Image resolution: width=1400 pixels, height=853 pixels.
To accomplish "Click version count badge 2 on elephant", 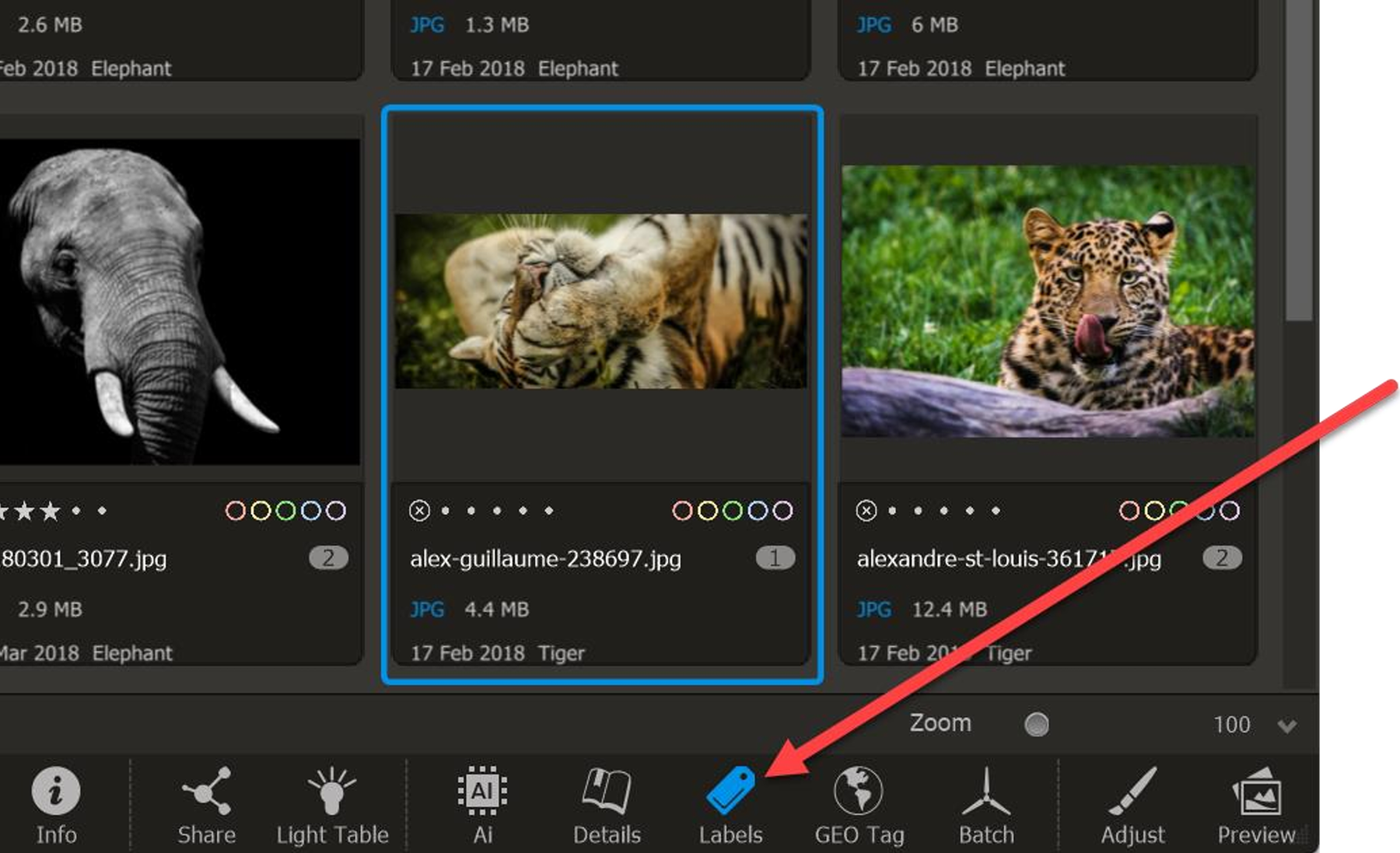I will click(328, 558).
